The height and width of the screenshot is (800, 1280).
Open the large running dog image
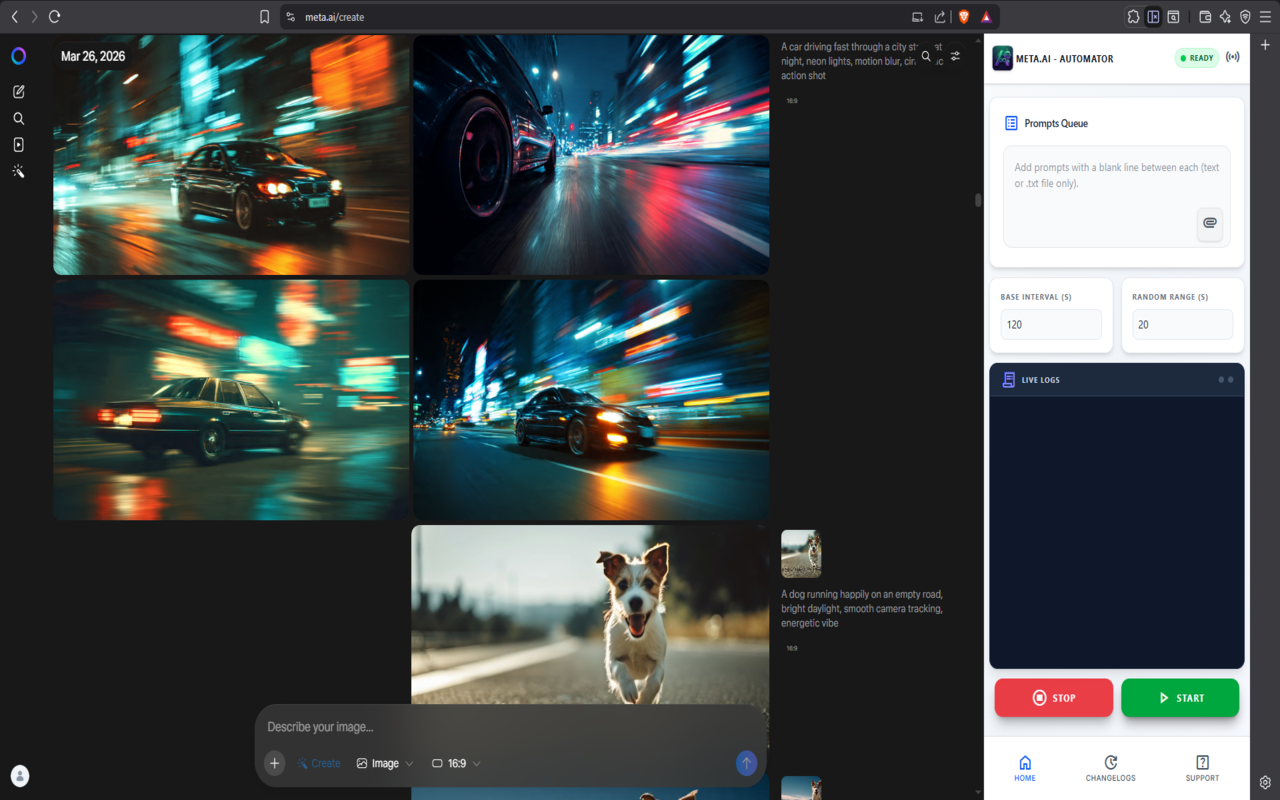[590, 614]
